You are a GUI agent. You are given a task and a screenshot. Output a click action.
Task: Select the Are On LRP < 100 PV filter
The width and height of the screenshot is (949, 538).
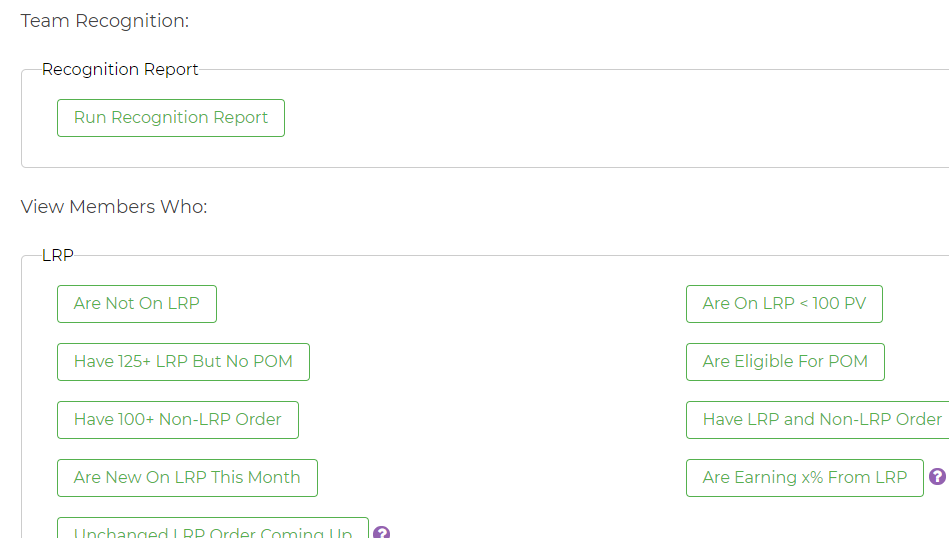pos(784,304)
